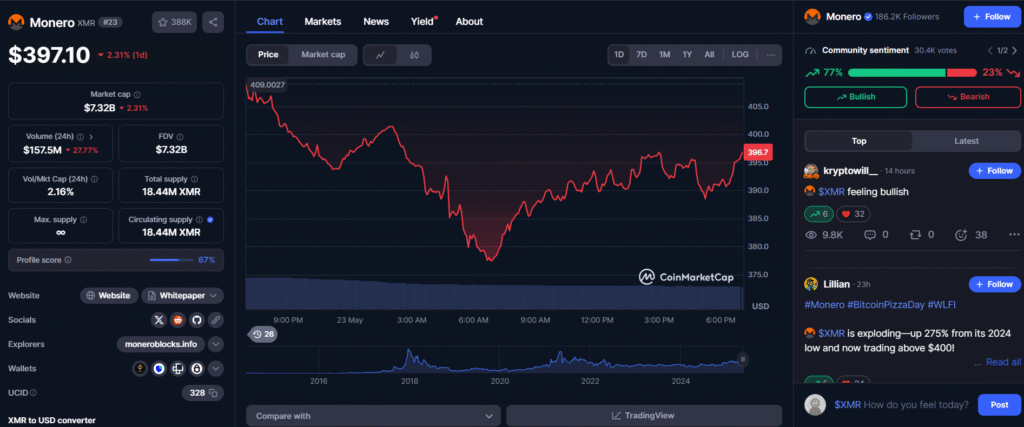Go to next community sentiment page arrow

click(x=1016, y=50)
